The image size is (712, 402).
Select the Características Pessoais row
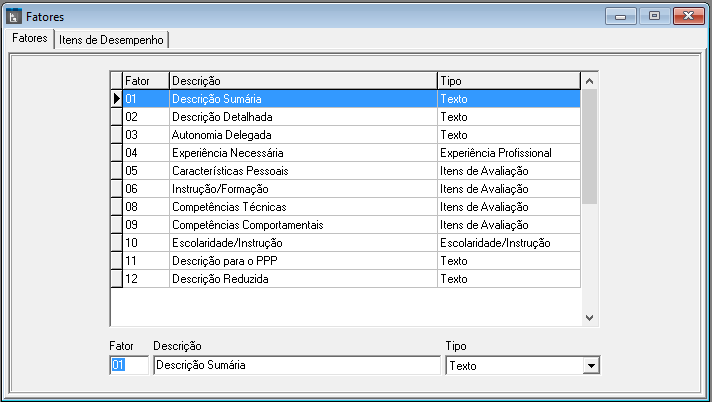346,171
